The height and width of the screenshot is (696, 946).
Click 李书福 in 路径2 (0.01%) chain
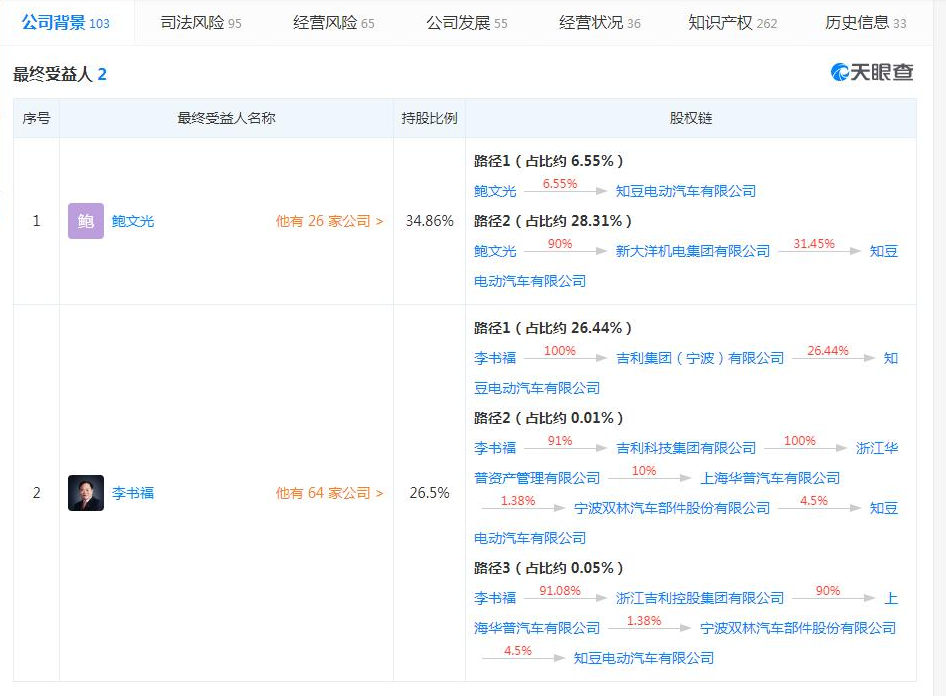coord(495,448)
